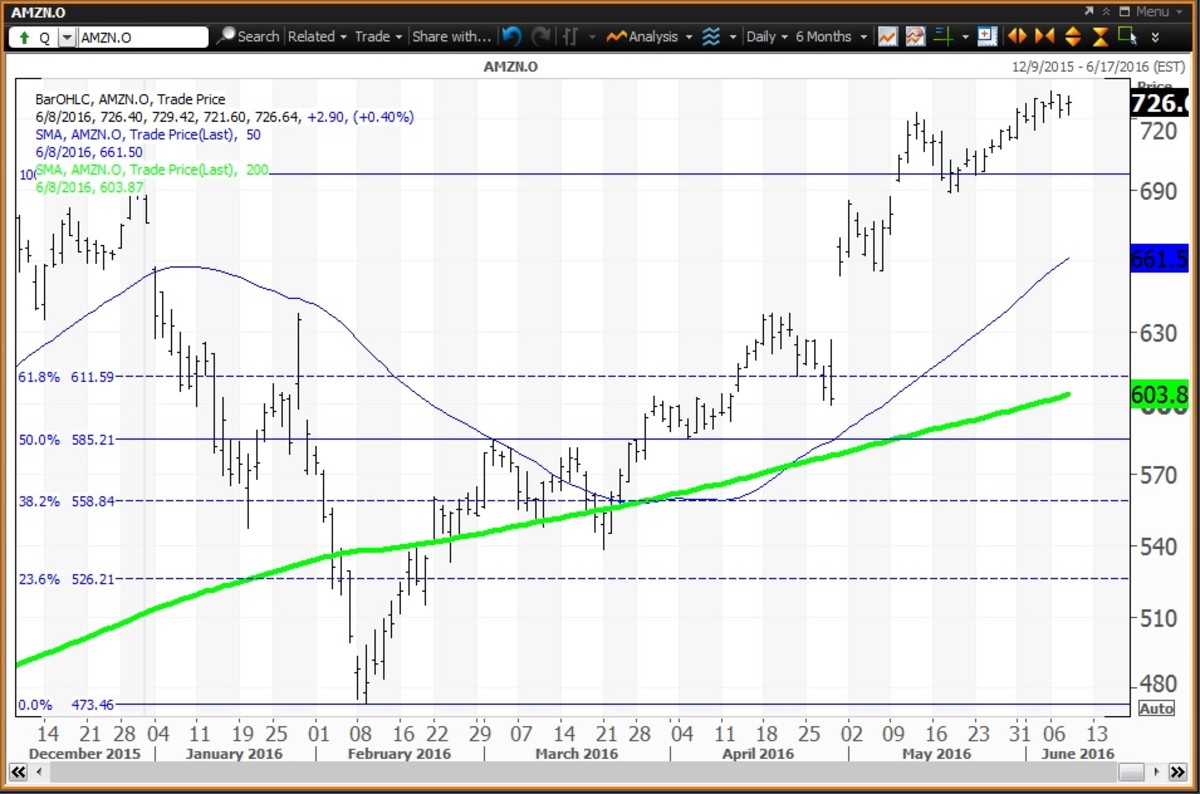Click the redo arrow icon
This screenshot has height=794, width=1200.
tap(541, 37)
